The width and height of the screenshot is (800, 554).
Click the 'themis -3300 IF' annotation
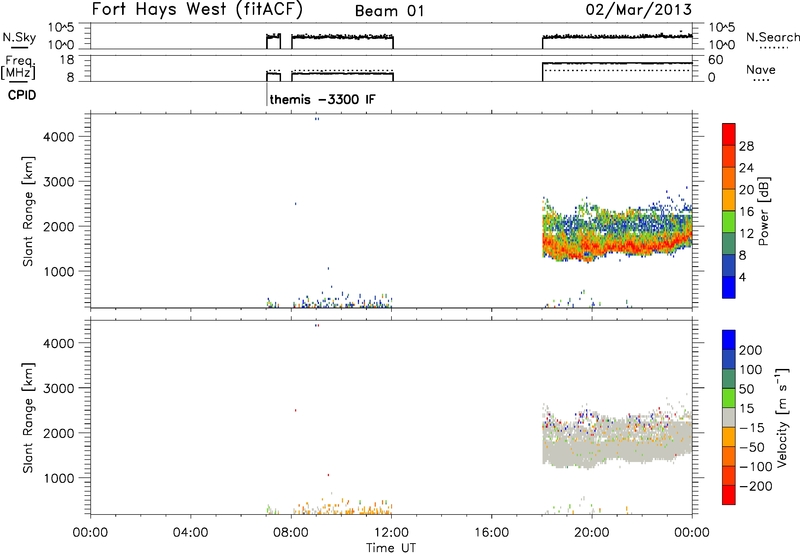point(322,99)
